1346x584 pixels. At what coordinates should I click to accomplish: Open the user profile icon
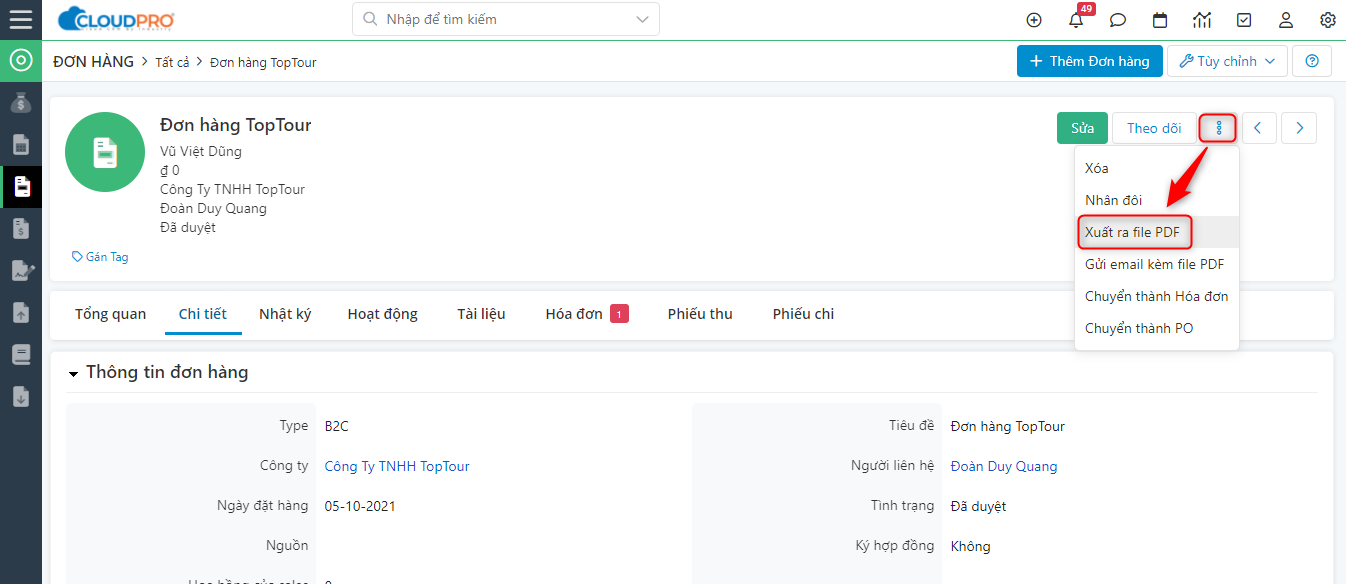click(x=1286, y=20)
